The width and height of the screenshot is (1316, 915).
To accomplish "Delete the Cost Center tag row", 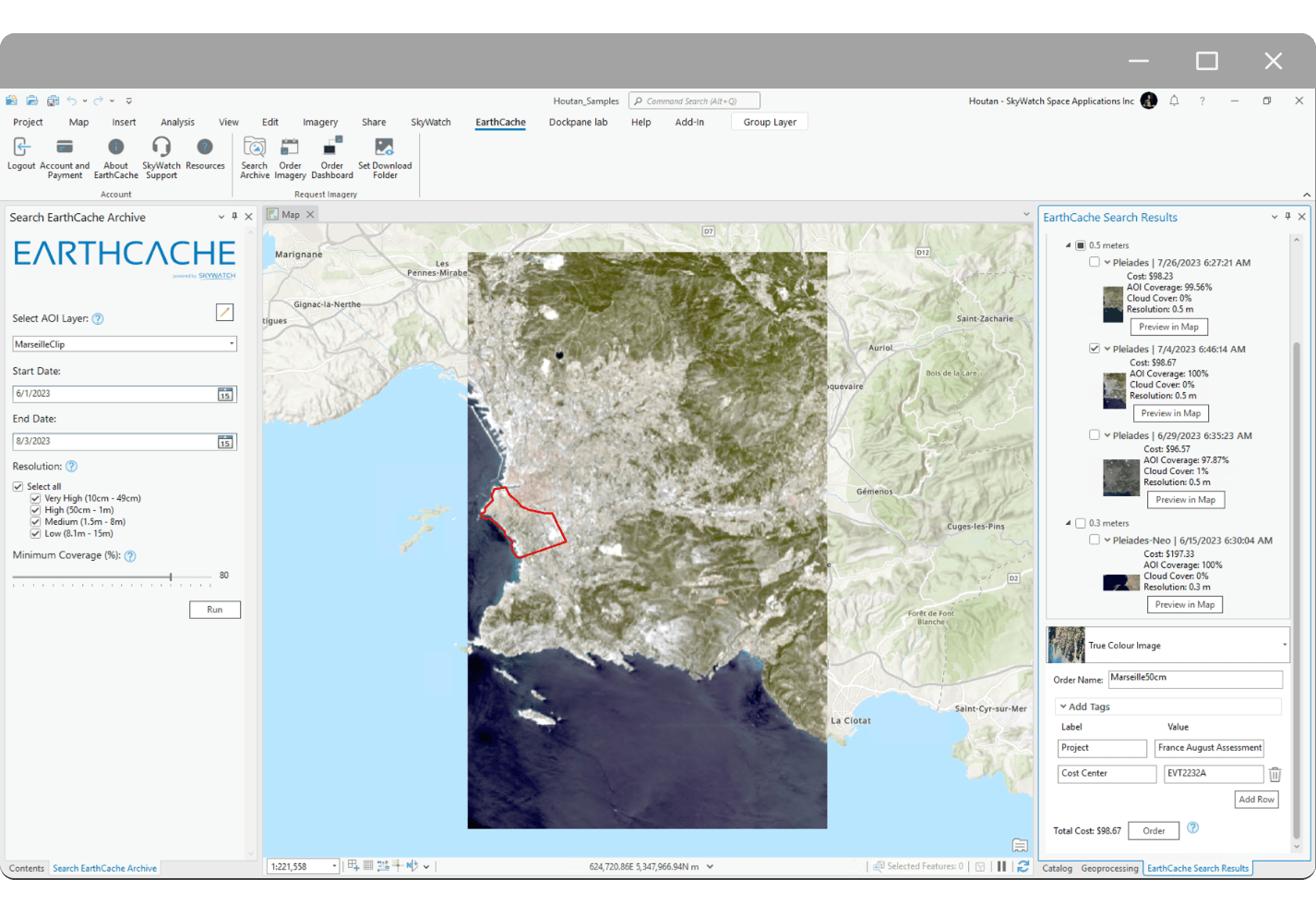I will point(1274,775).
